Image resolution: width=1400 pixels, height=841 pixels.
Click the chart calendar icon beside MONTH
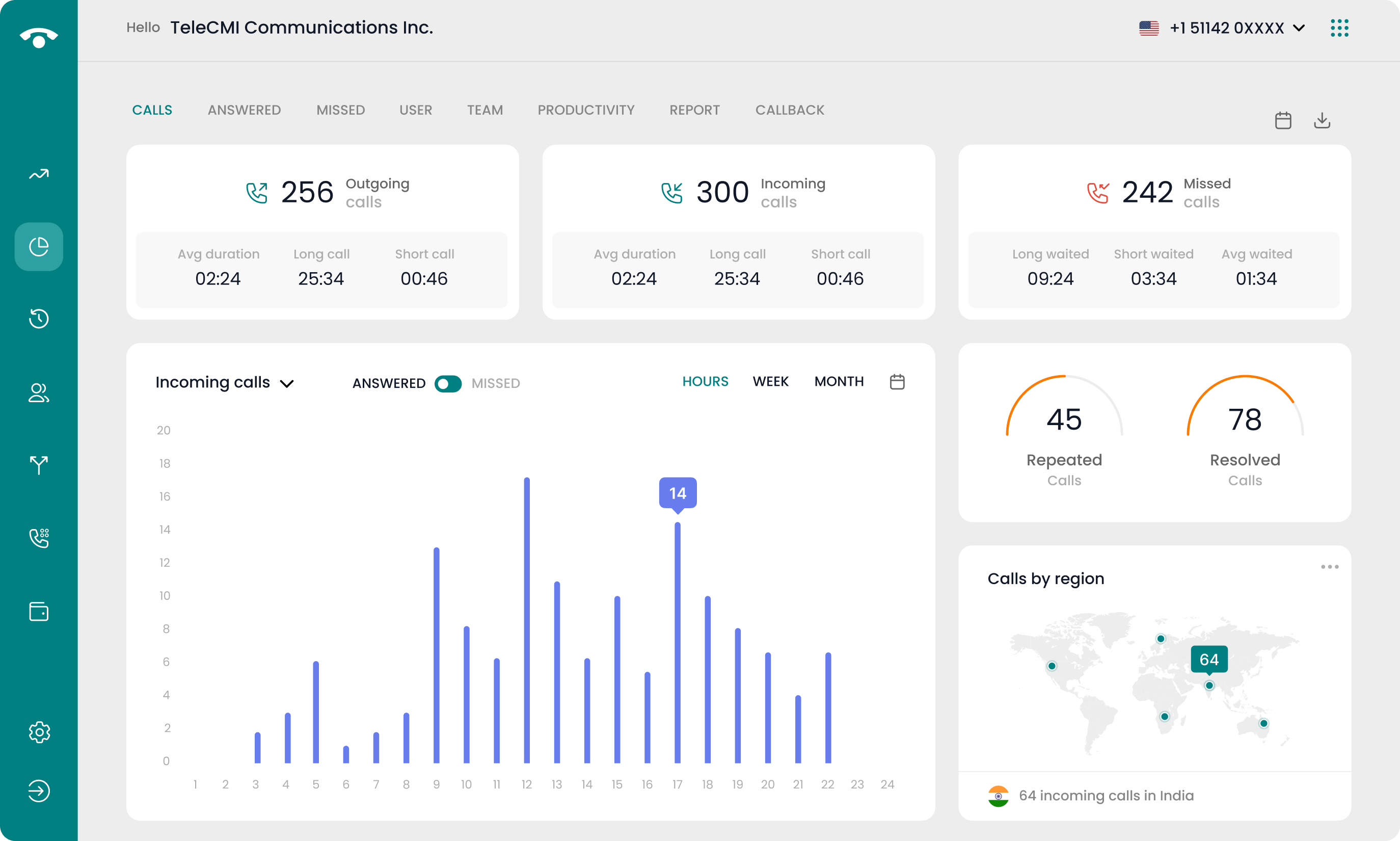click(897, 381)
